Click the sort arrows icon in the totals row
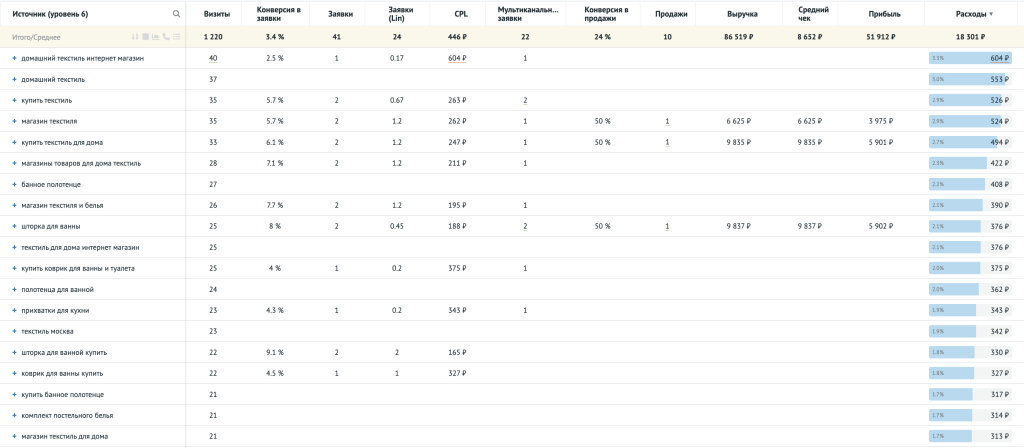 click(137, 37)
